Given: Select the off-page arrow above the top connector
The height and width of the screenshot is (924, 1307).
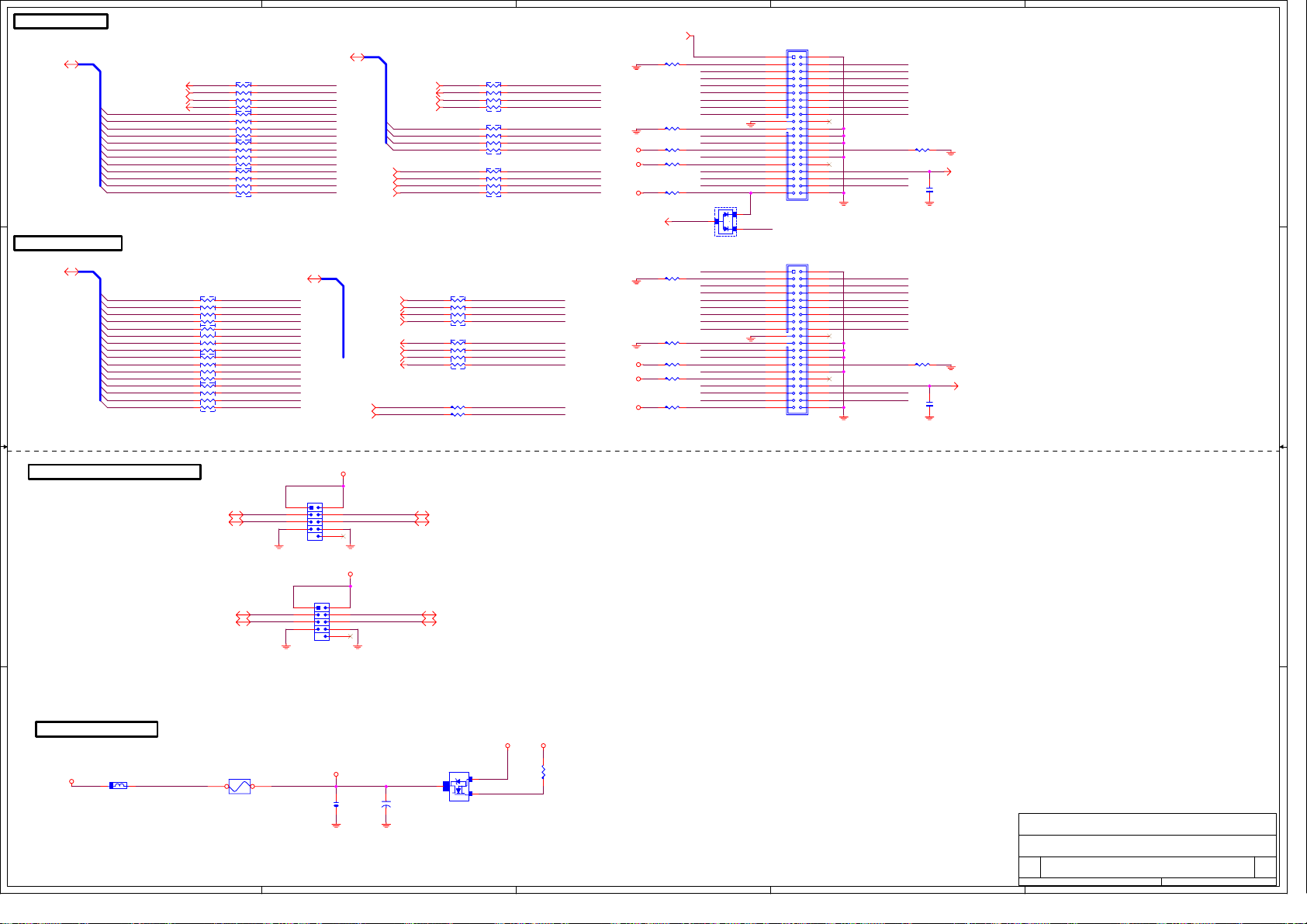Looking at the screenshot, I should coord(690,36).
